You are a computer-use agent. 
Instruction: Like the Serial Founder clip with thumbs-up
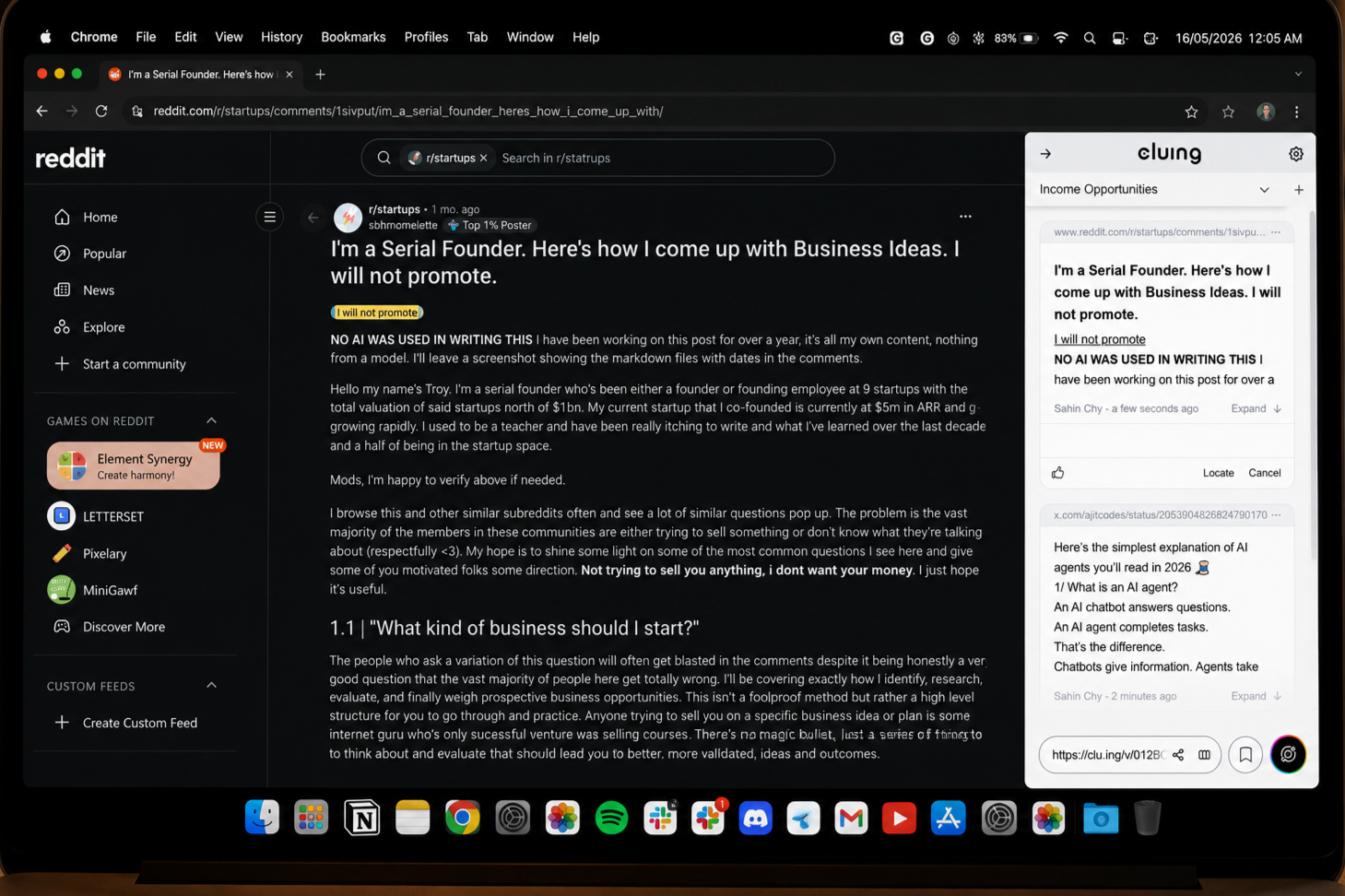pyautogui.click(x=1057, y=473)
